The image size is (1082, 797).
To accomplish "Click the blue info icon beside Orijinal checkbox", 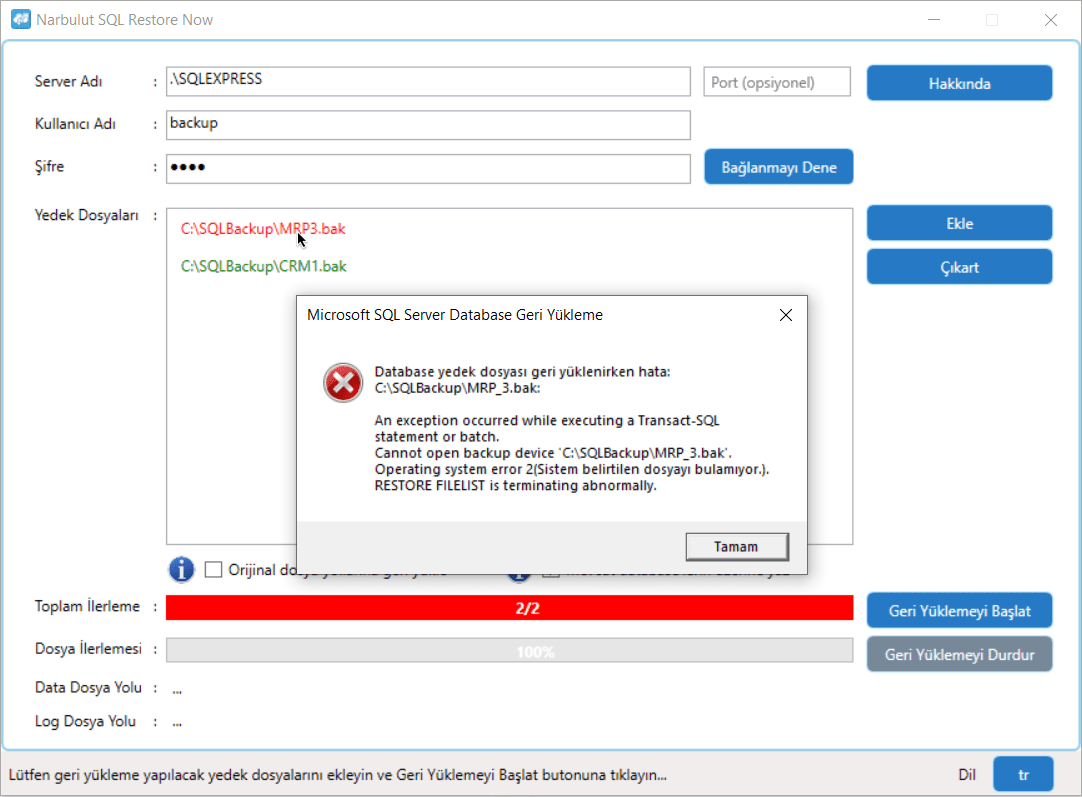I will 181,569.
